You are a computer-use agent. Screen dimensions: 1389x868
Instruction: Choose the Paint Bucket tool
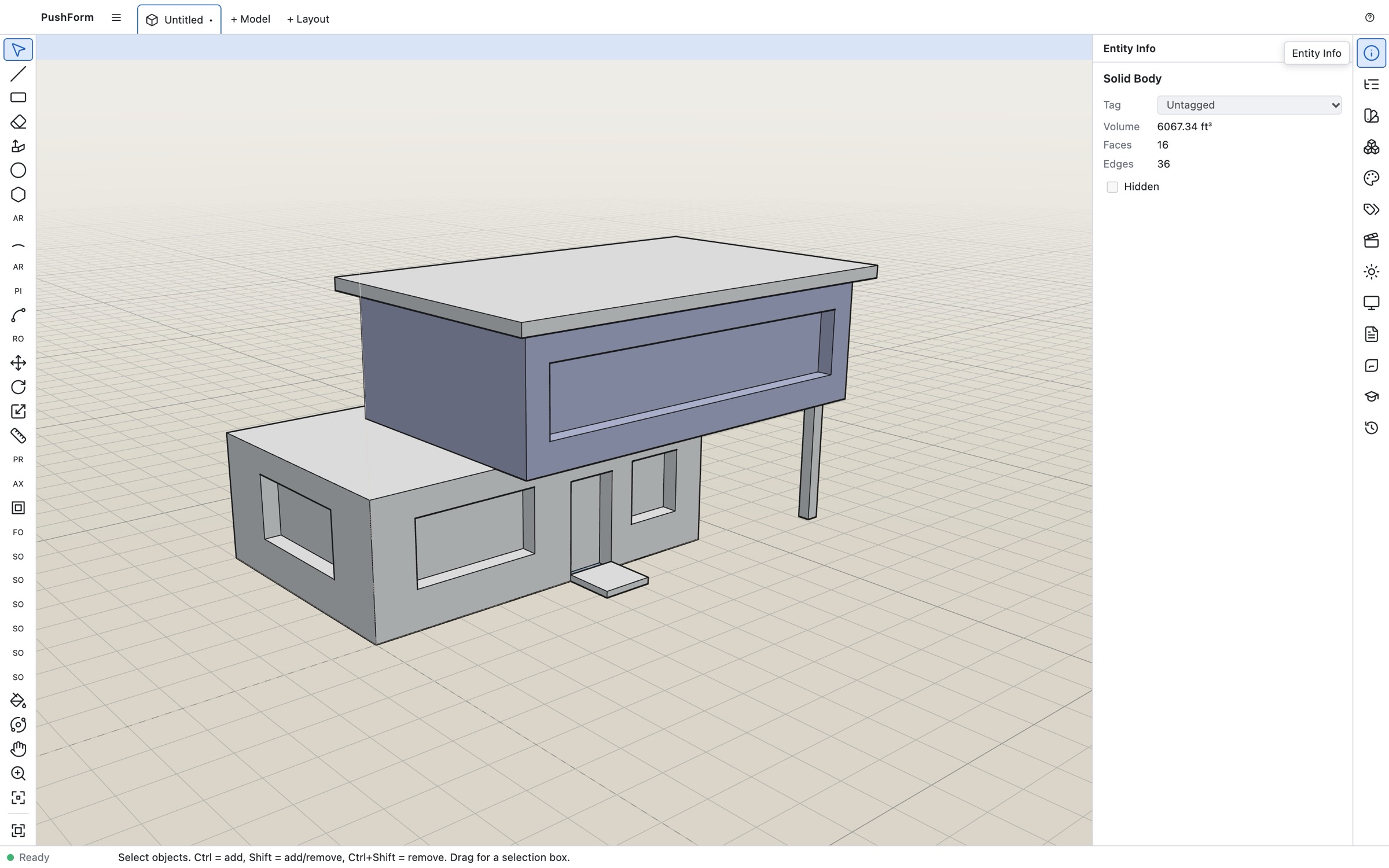(x=18, y=701)
